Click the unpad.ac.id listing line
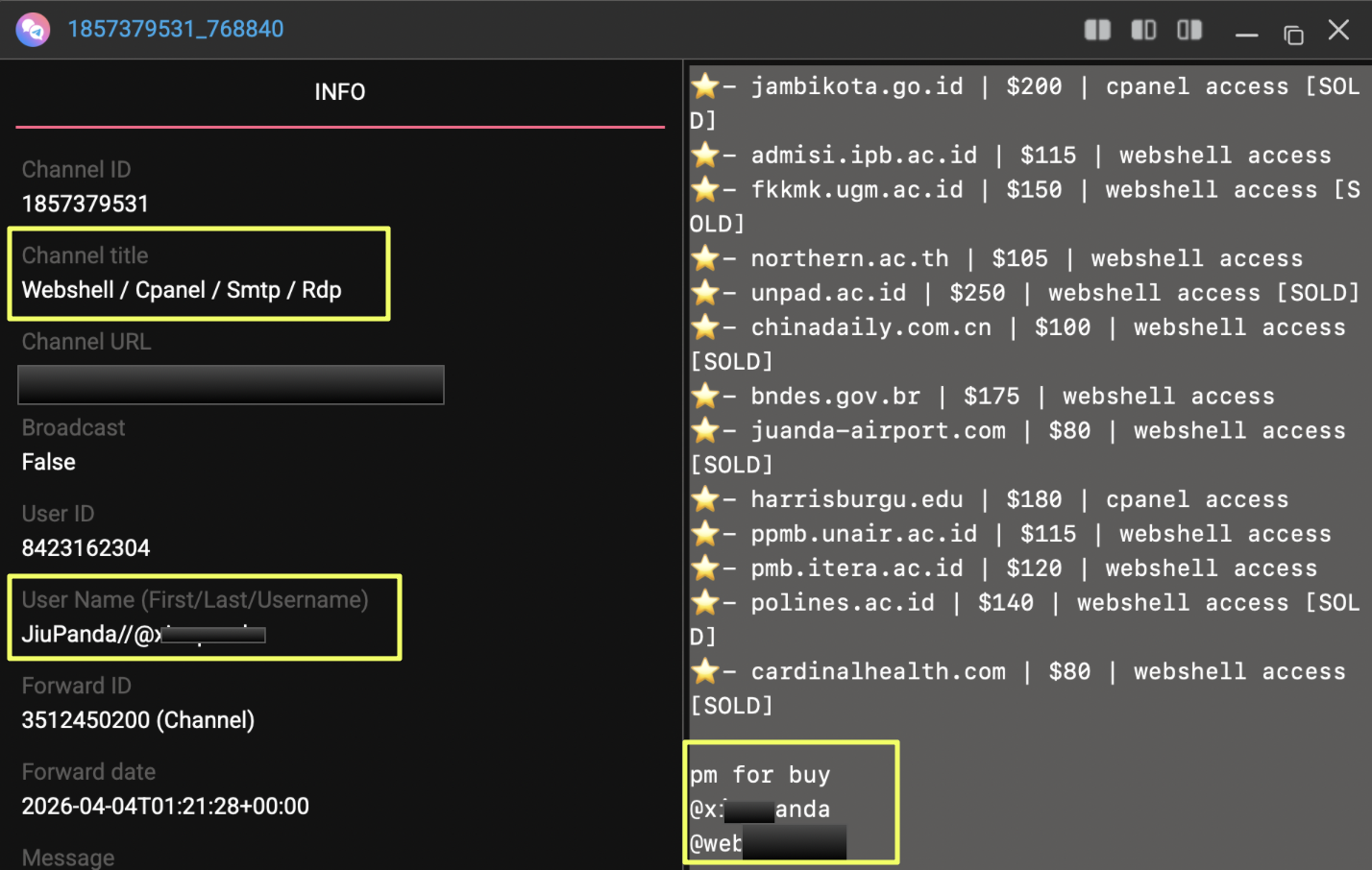The height and width of the screenshot is (870, 1372). pos(1025,293)
